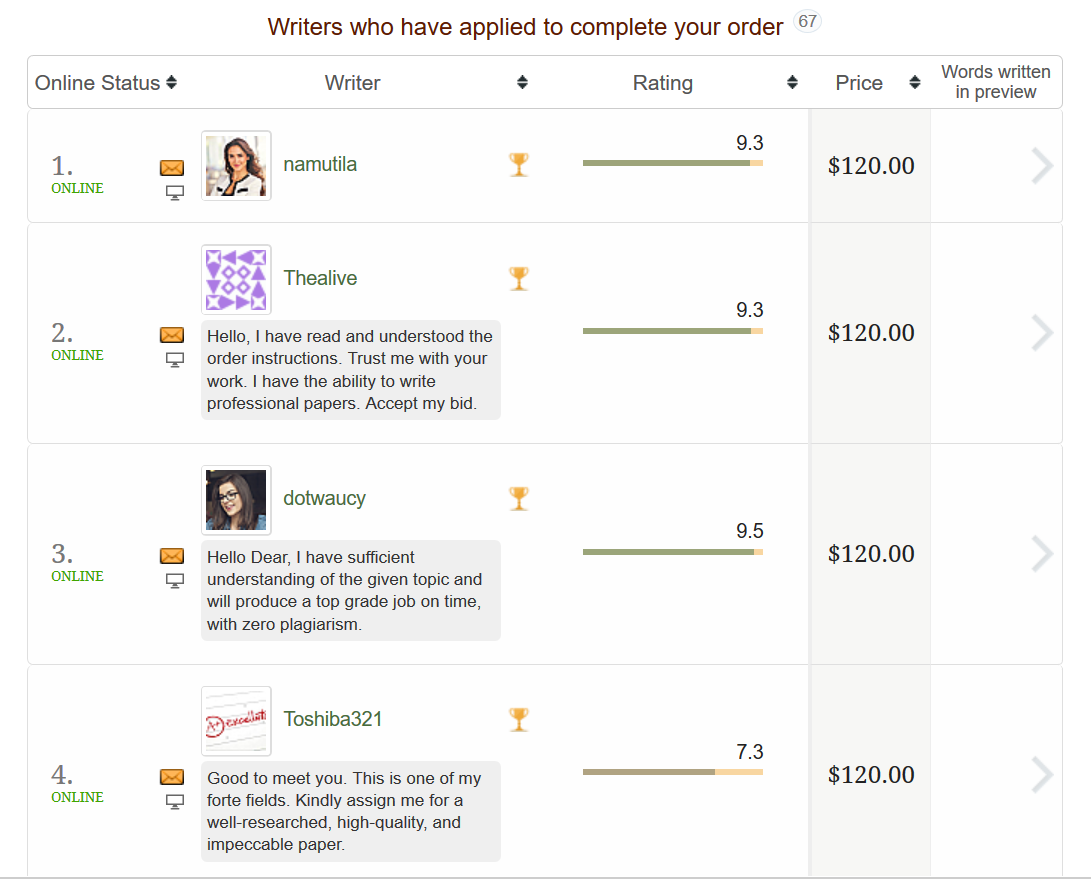Click Thealive's purple pattern avatar
The image size is (1091, 879).
(x=236, y=280)
